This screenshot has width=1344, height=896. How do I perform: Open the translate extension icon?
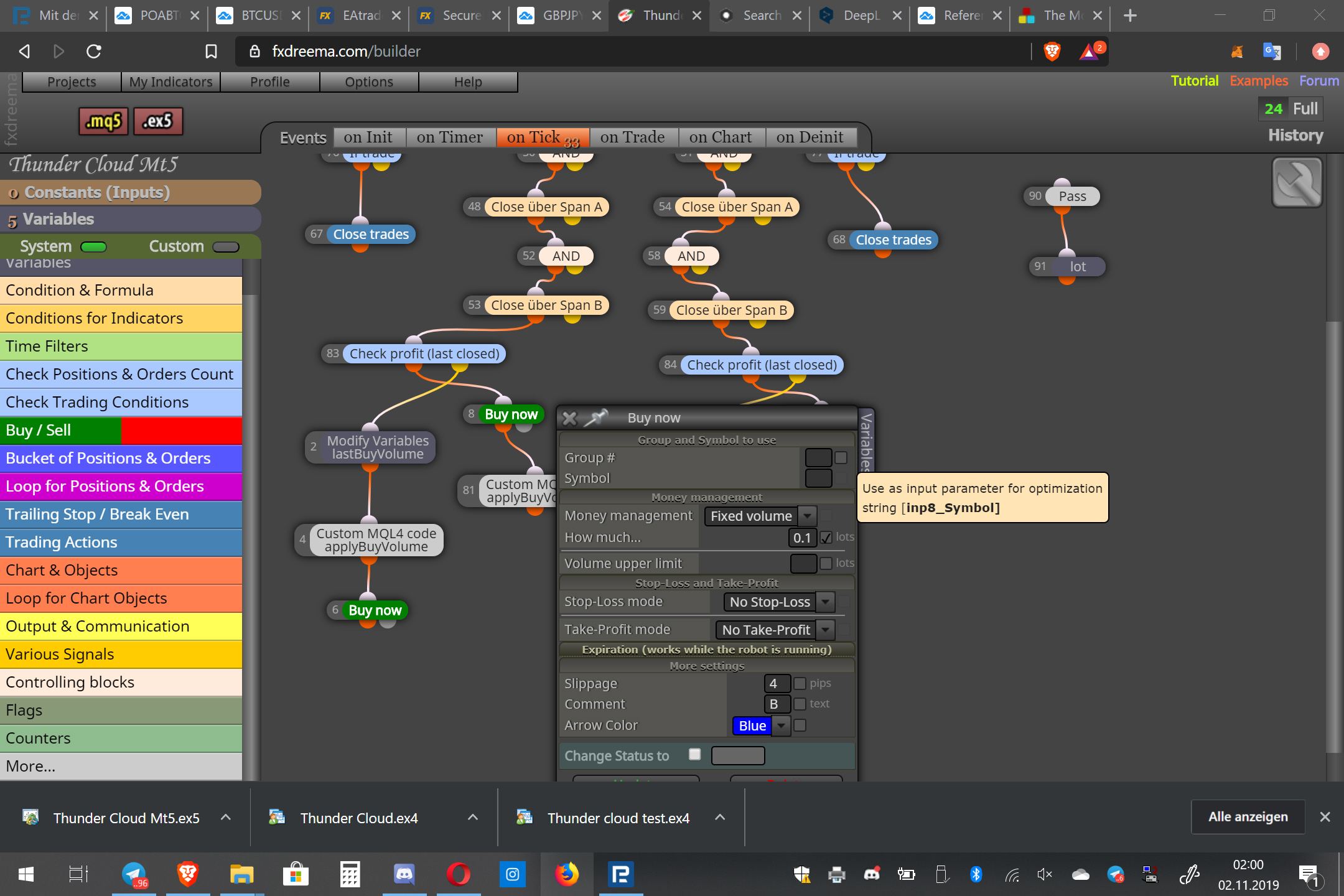point(1272,52)
